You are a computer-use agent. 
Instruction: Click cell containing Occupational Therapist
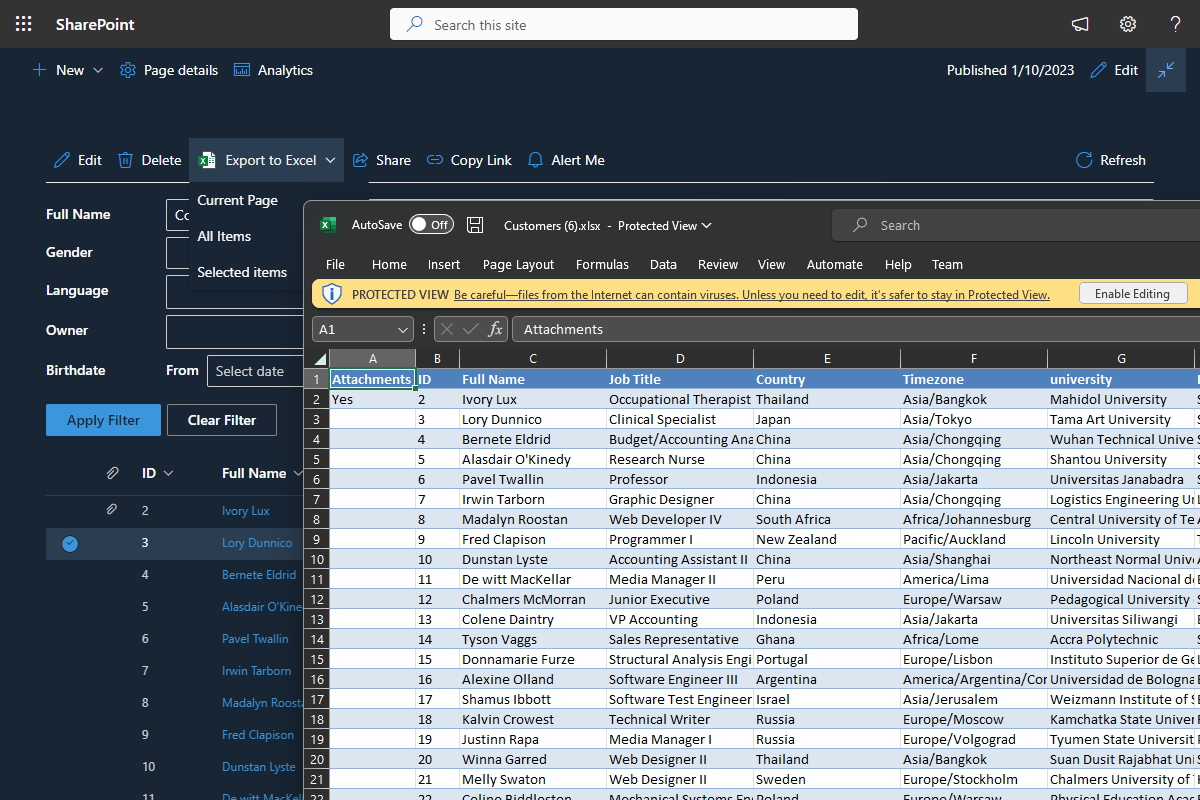click(680, 399)
